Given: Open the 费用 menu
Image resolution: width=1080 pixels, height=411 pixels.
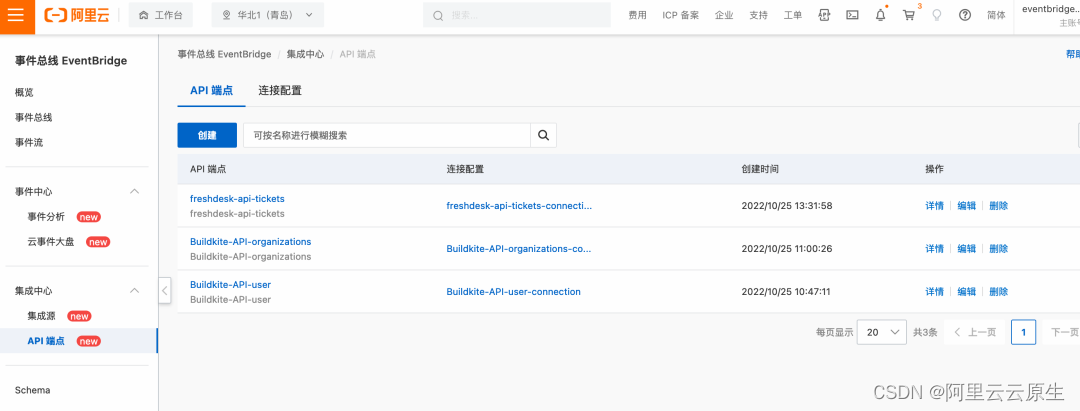Looking at the screenshot, I should point(638,15).
